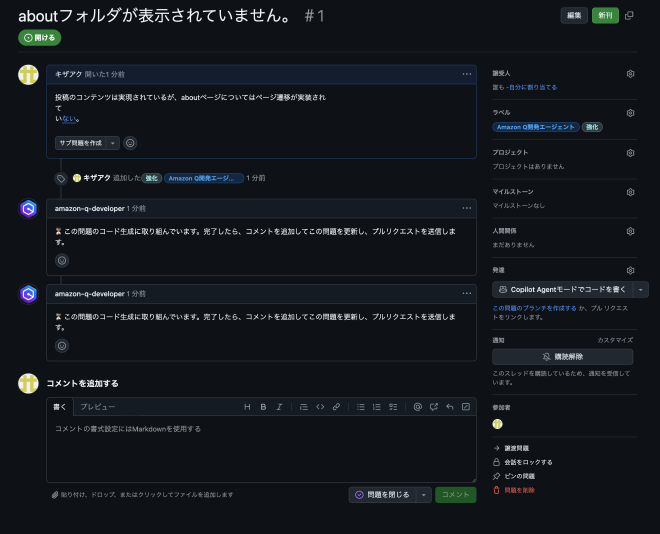
Task: Click the 問題を閉じる close issue button
Action: click(383, 495)
